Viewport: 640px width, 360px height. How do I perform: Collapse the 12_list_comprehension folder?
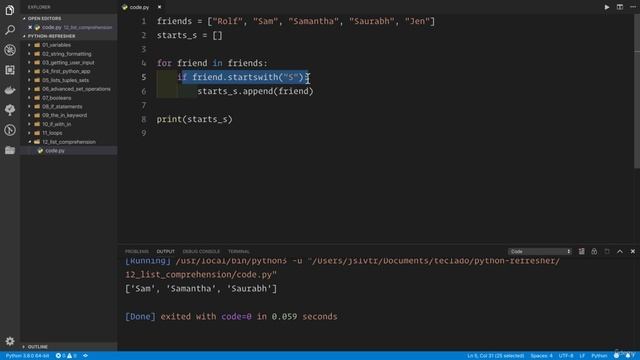[x=69, y=142]
